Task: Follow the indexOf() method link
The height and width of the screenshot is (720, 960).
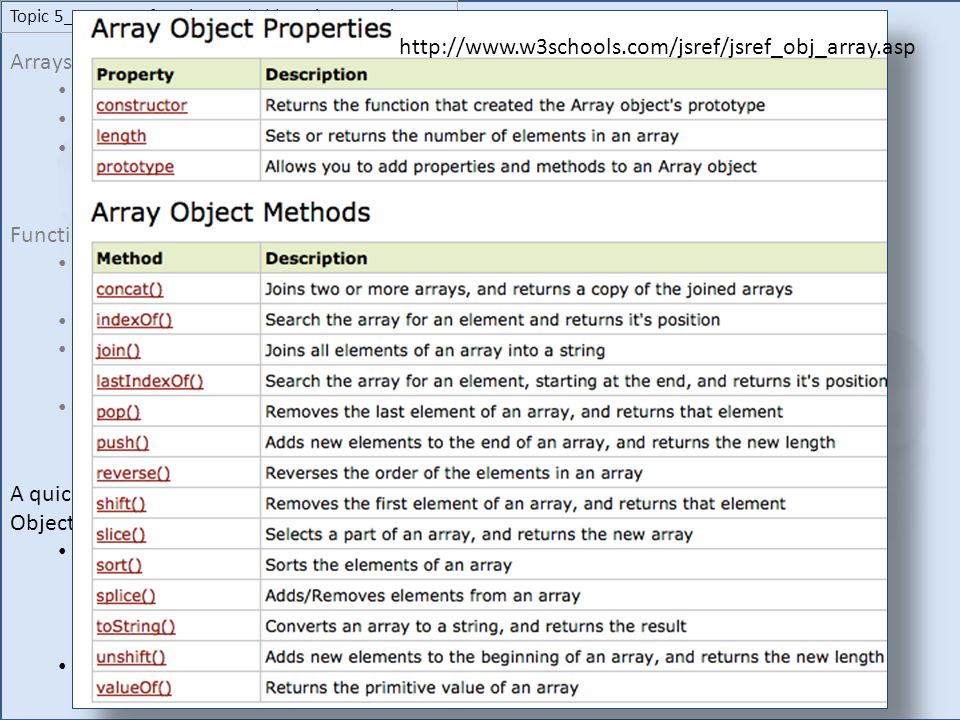Action: (134, 320)
